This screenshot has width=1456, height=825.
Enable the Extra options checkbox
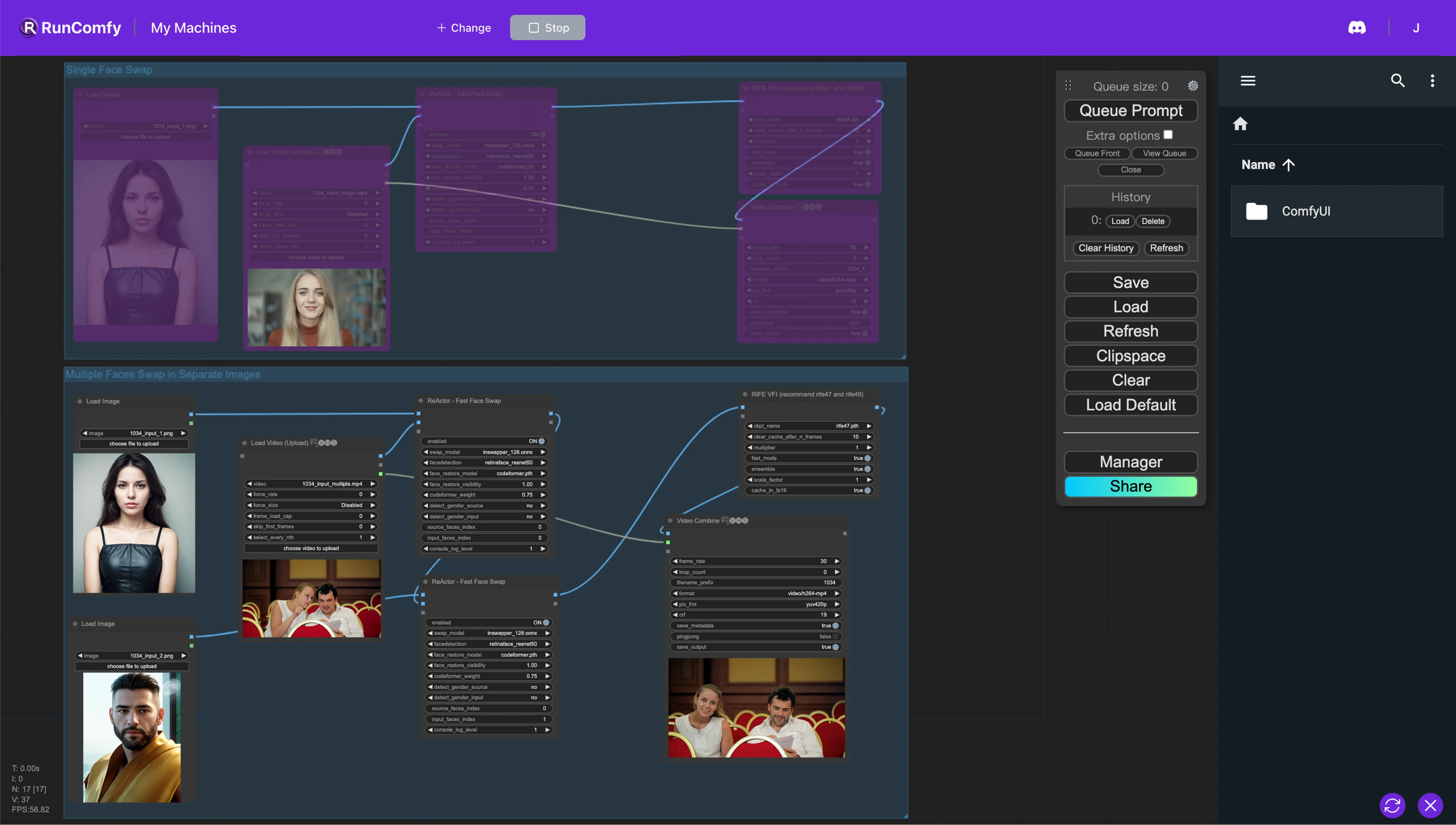[1168, 135]
